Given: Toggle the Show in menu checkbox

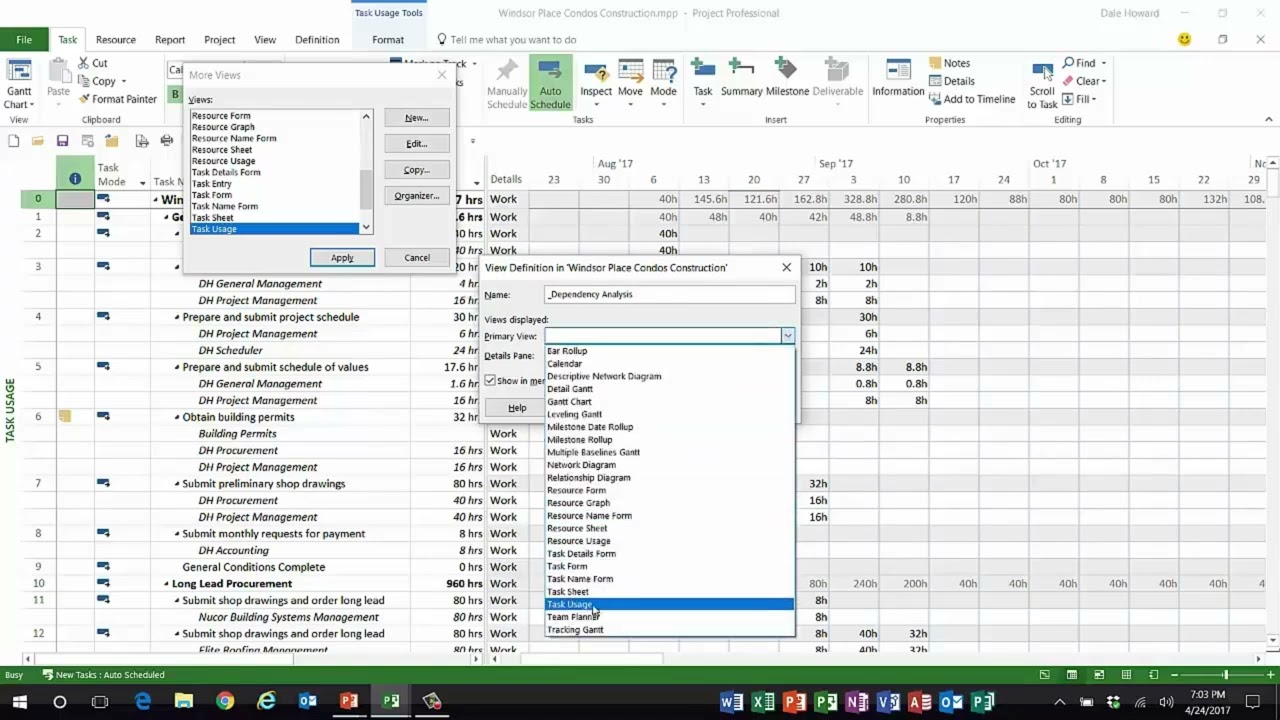Looking at the screenshot, I should 490,381.
